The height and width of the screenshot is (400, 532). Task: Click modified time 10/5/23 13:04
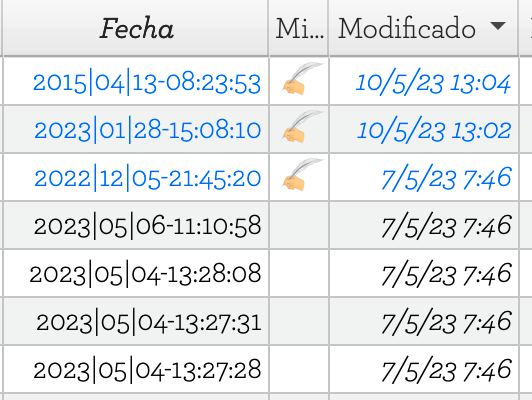point(433,83)
